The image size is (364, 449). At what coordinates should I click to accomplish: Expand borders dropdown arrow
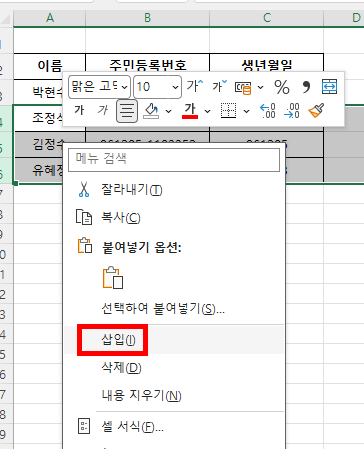tap(246, 111)
